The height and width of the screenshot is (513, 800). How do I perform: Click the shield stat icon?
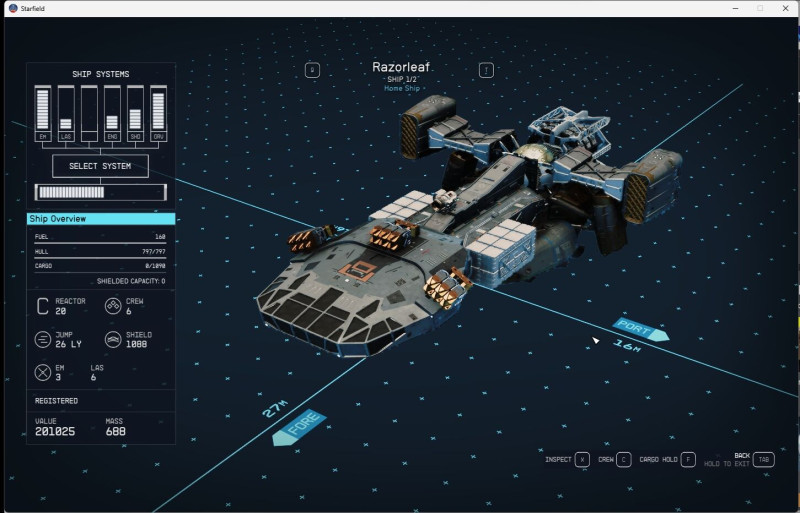113,339
